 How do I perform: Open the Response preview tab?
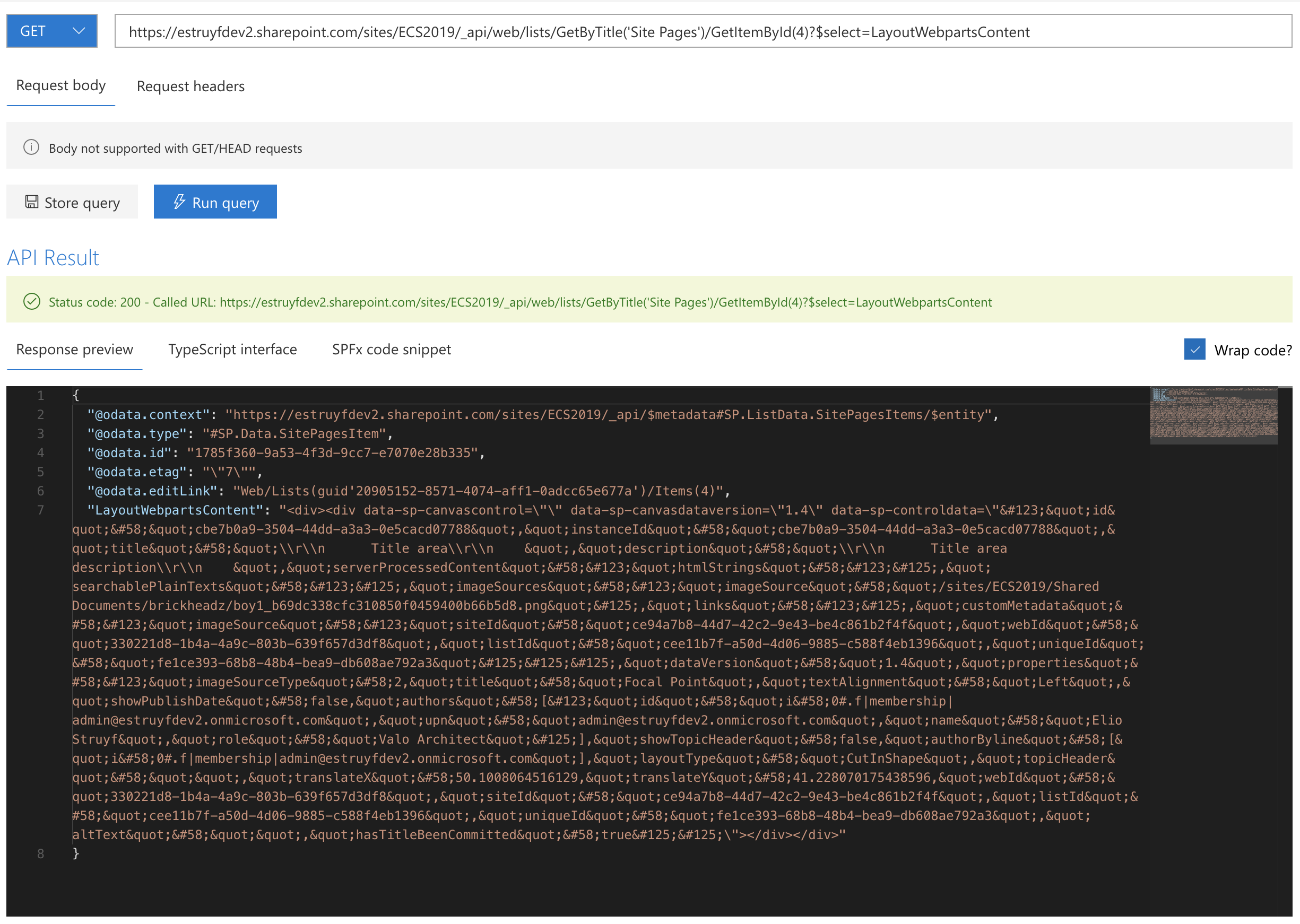pos(75,350)
